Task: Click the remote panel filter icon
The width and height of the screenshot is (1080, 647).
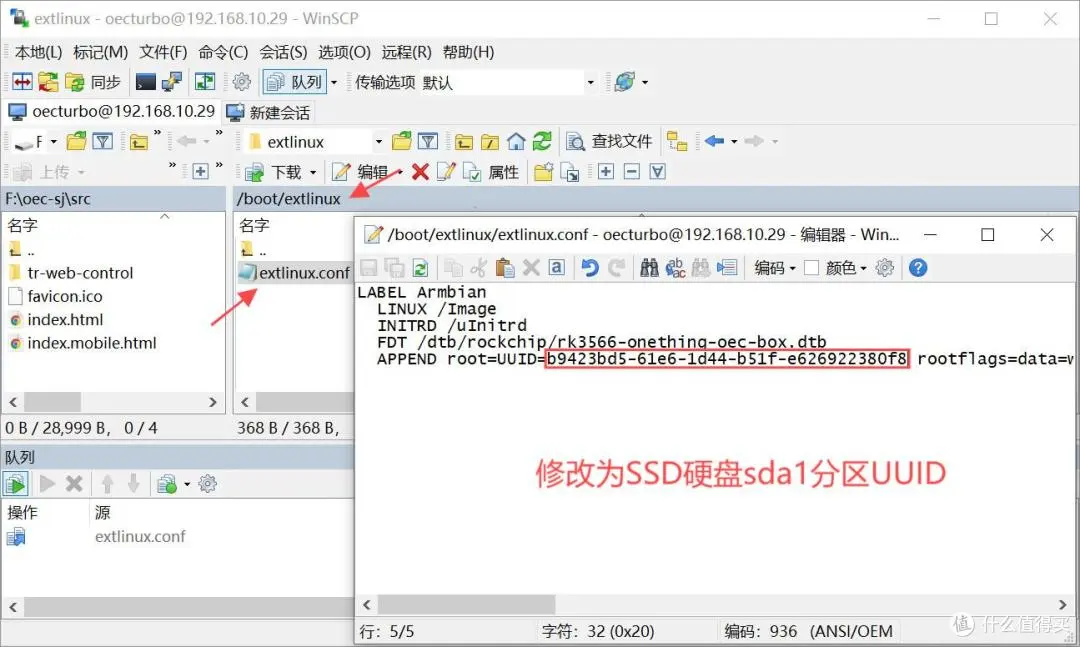Action: tap(428, 141)
